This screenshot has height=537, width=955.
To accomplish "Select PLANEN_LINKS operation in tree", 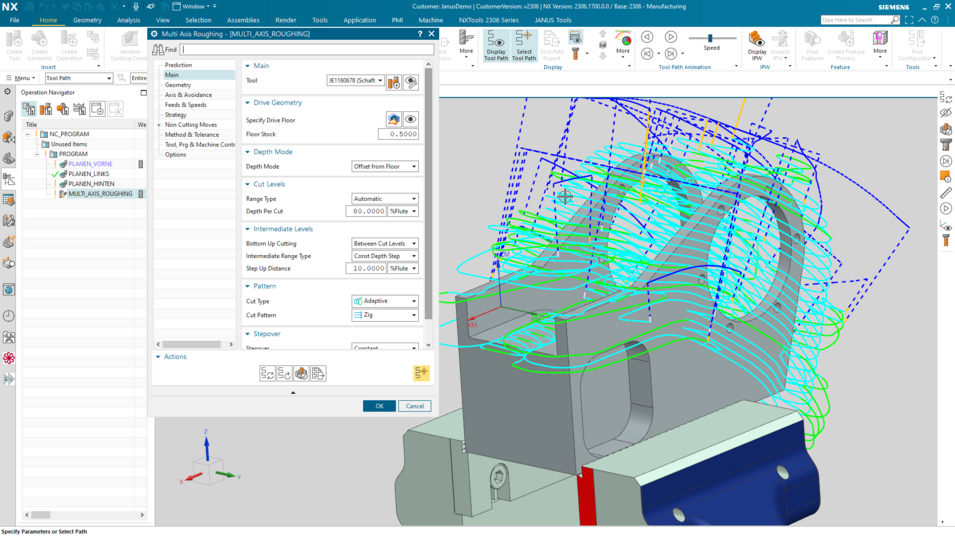I will point(88,174).
